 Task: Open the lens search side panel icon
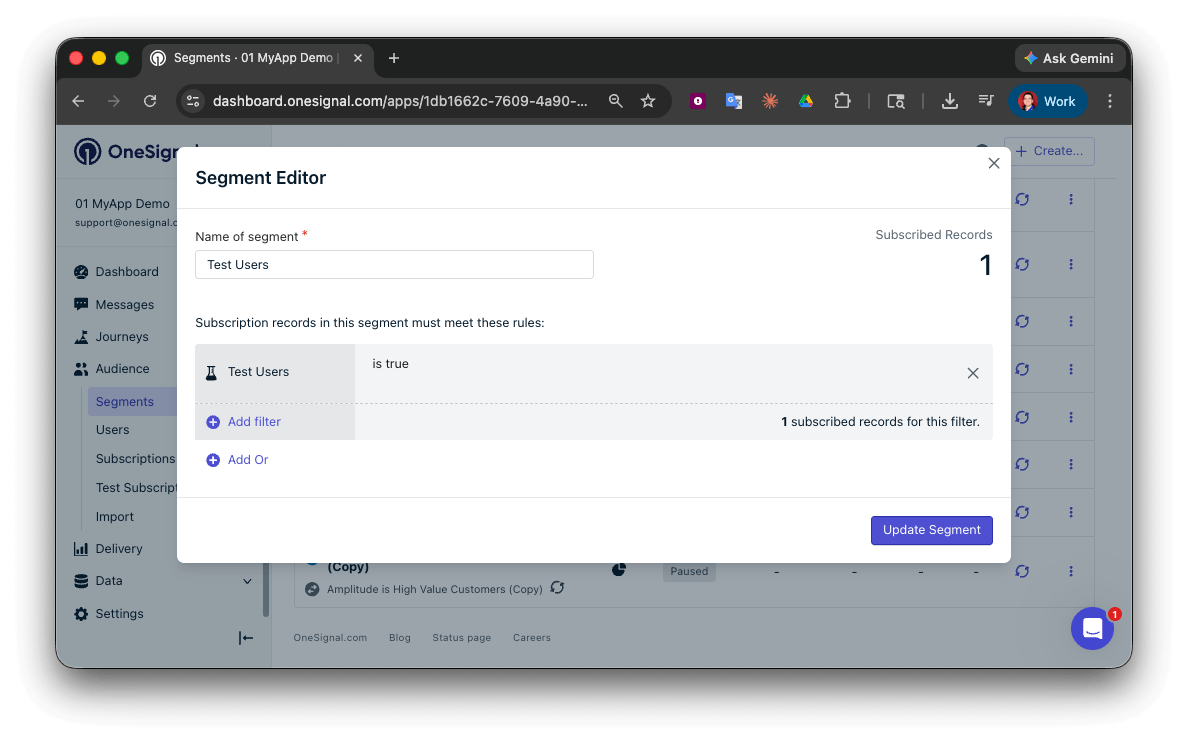(x=896, y=101)
